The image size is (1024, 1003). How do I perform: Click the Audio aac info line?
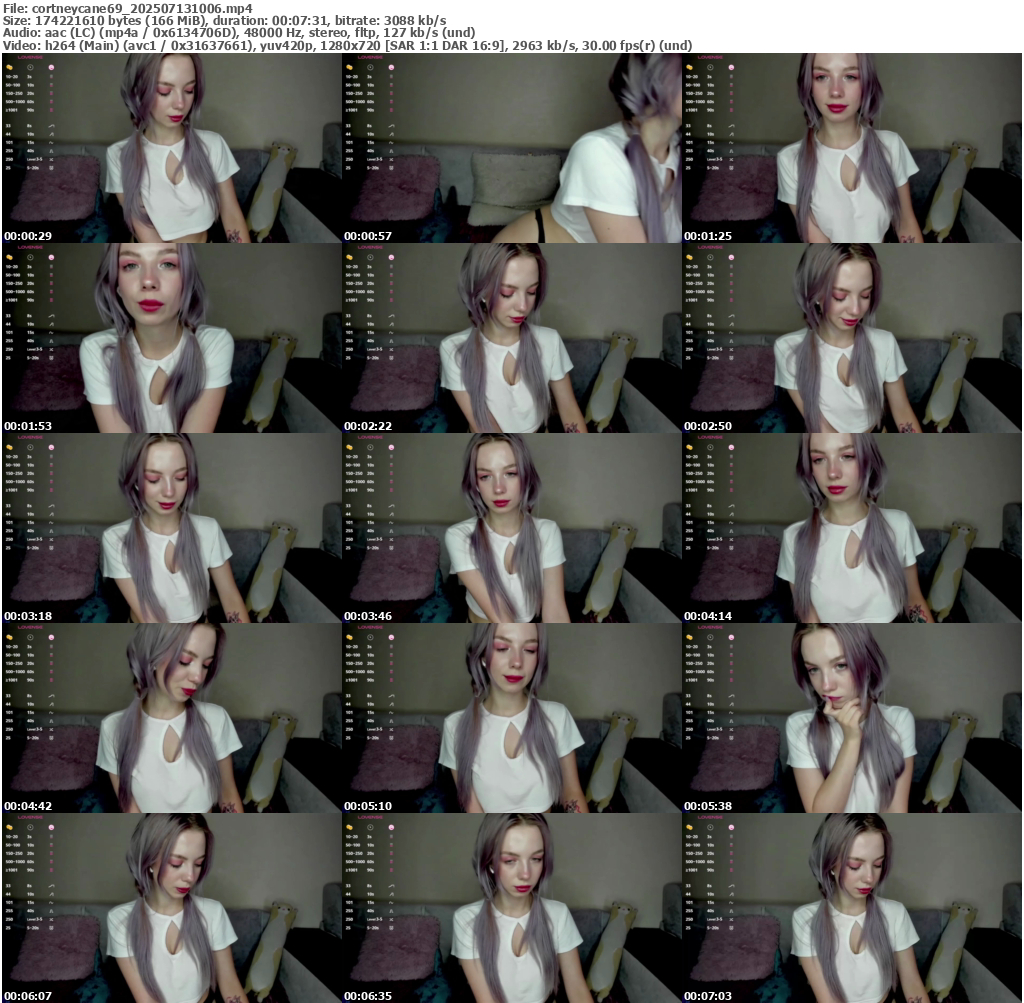tap(239, 33)
